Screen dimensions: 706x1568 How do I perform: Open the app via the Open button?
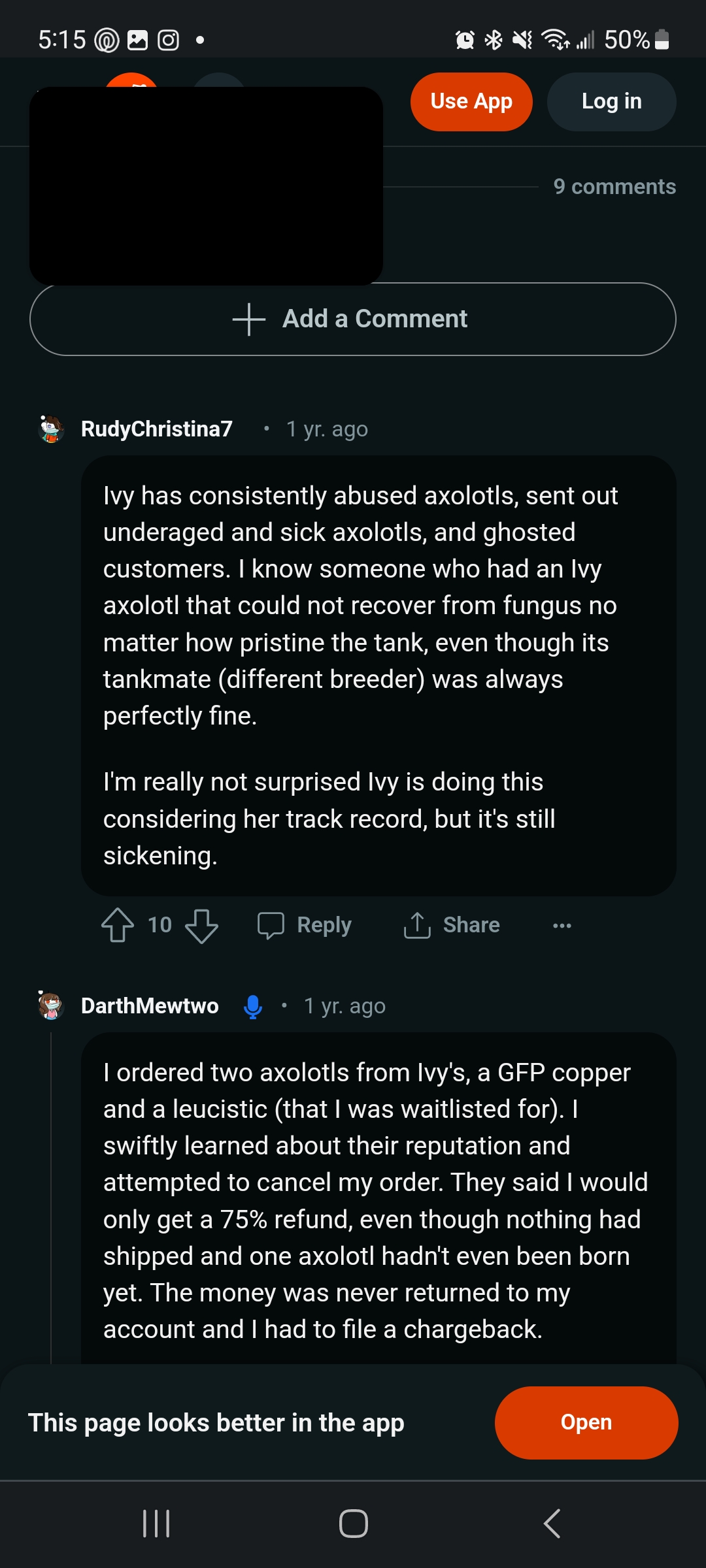(586, 1422)
